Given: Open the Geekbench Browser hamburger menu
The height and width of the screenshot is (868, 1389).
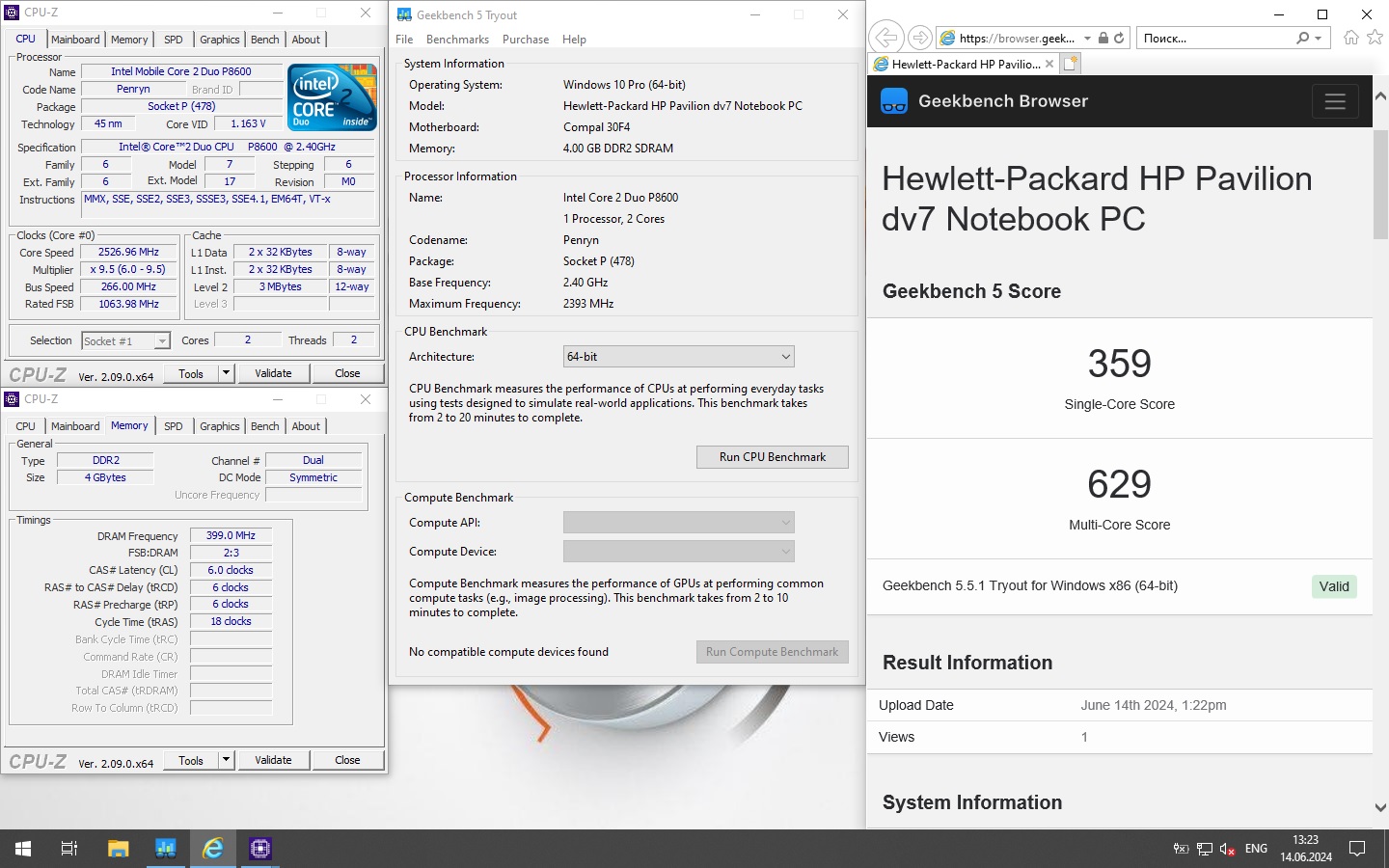Looking at the screenshot, I should [1335, 101].
